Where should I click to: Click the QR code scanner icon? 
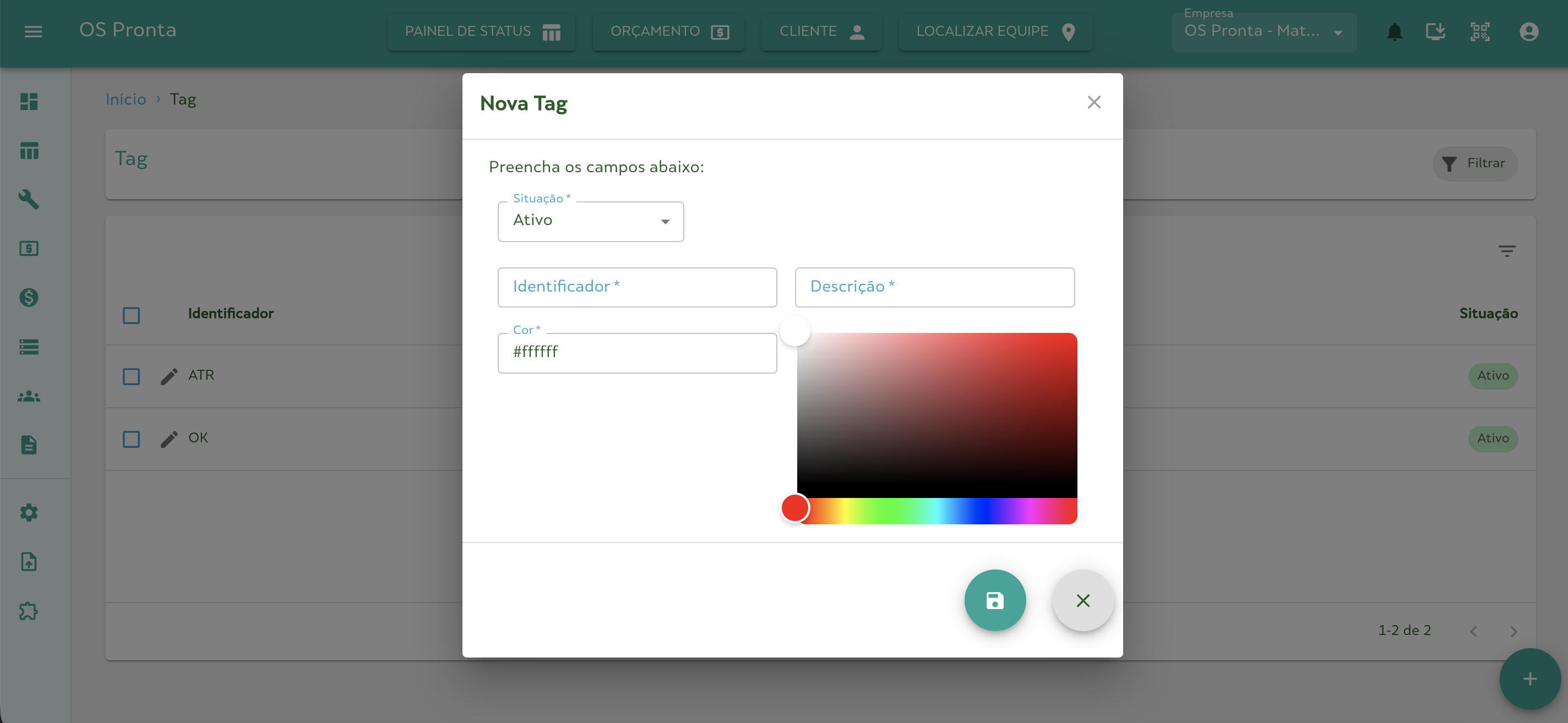click(1480, 31)
